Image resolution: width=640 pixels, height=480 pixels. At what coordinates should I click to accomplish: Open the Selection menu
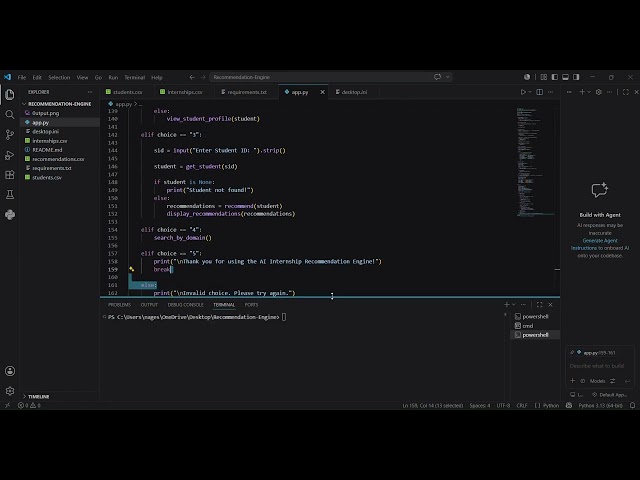coord(59,77)
